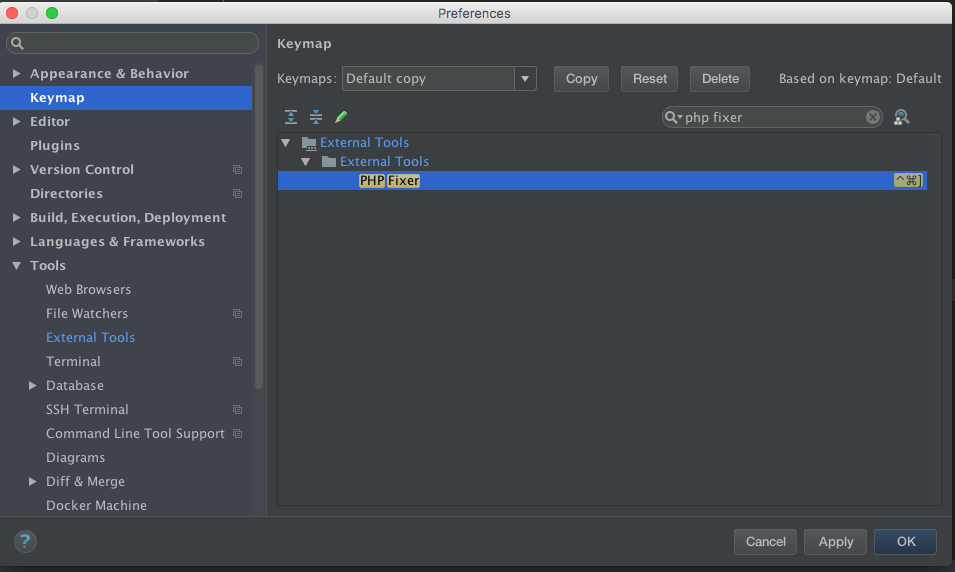Image resolution: width=955 pixels, height=572 pixels.
Task: Clear the php fixer search text
Action: point(873,117)
